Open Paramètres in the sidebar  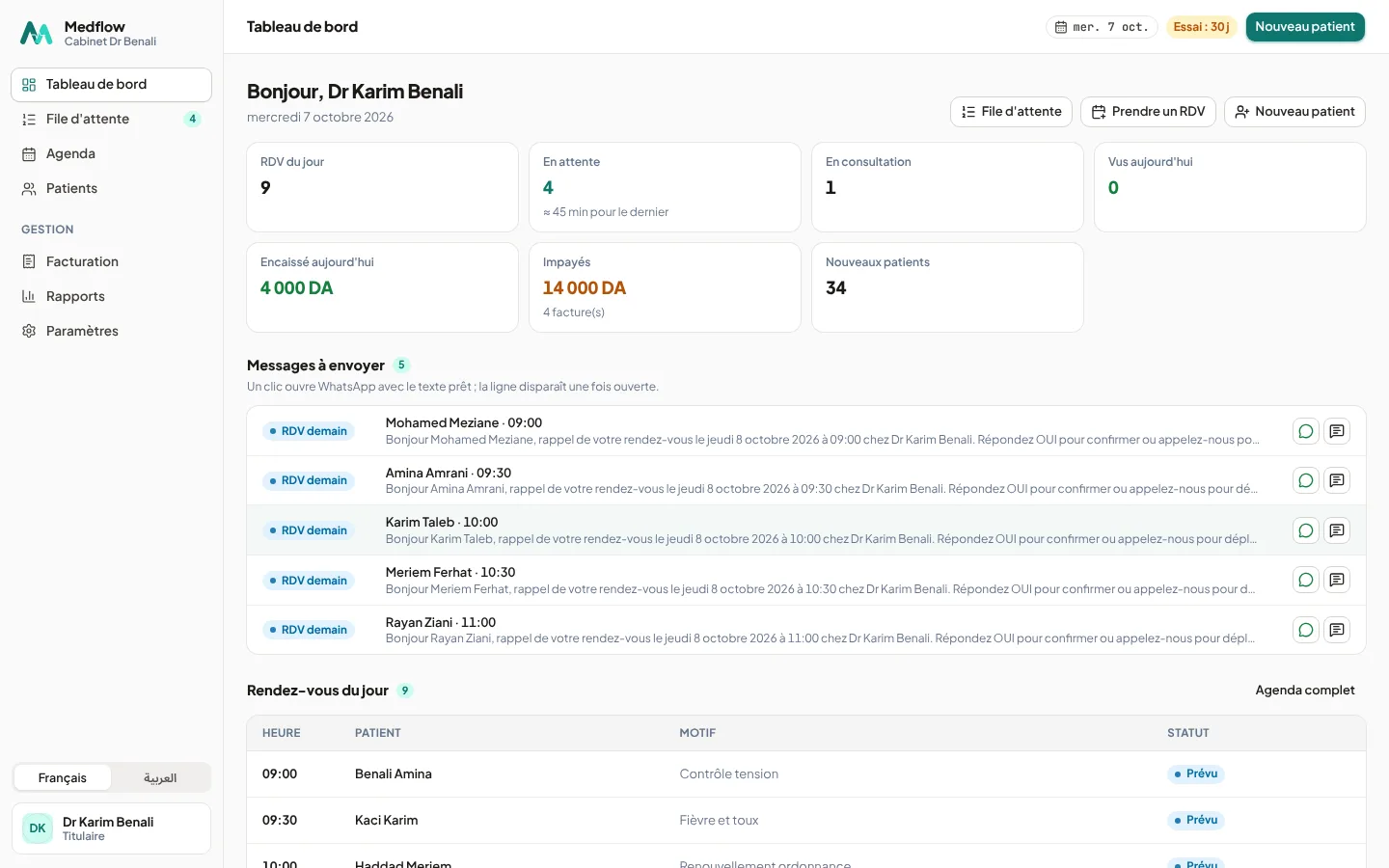point(111,332)
